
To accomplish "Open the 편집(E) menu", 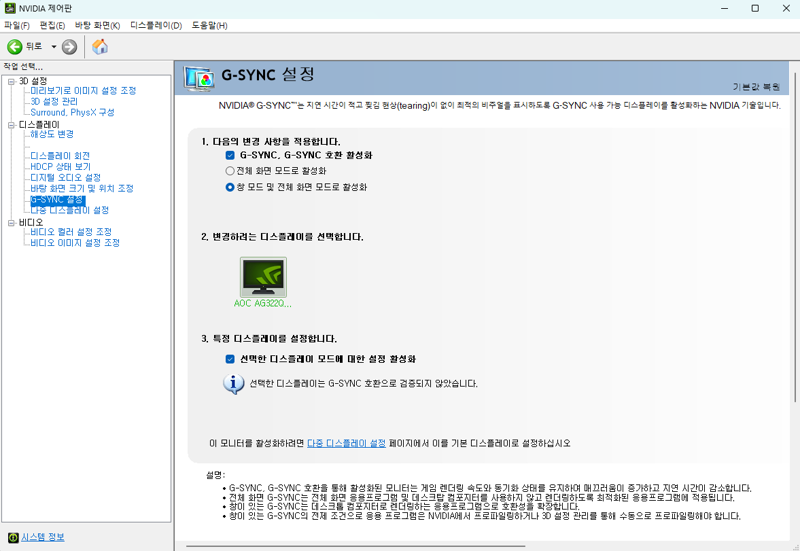I will [52, 26].
